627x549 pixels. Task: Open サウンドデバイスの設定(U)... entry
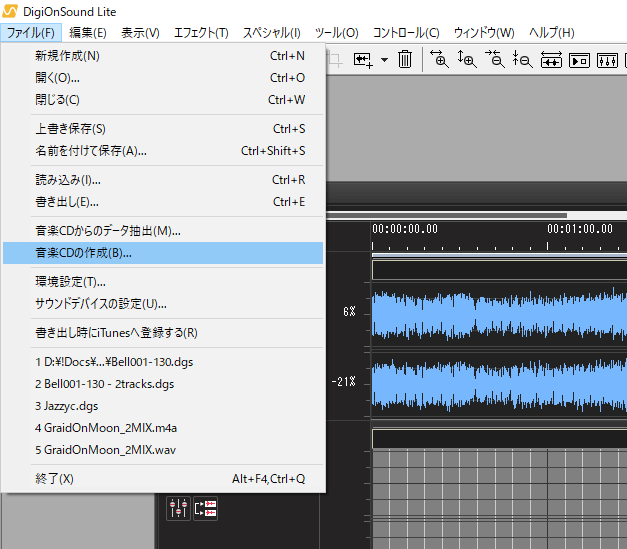click(x=163, y=304)
